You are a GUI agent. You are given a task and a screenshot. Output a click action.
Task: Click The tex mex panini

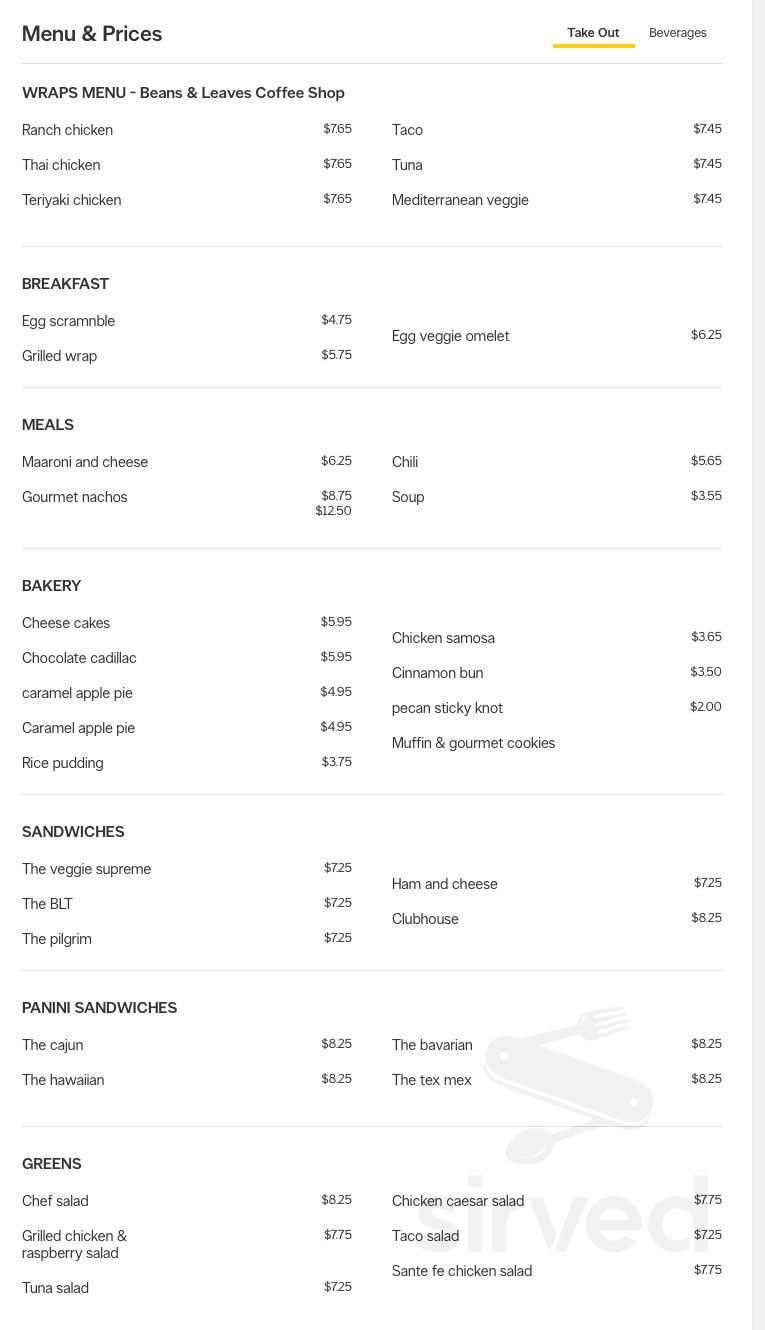[431, 1080]
